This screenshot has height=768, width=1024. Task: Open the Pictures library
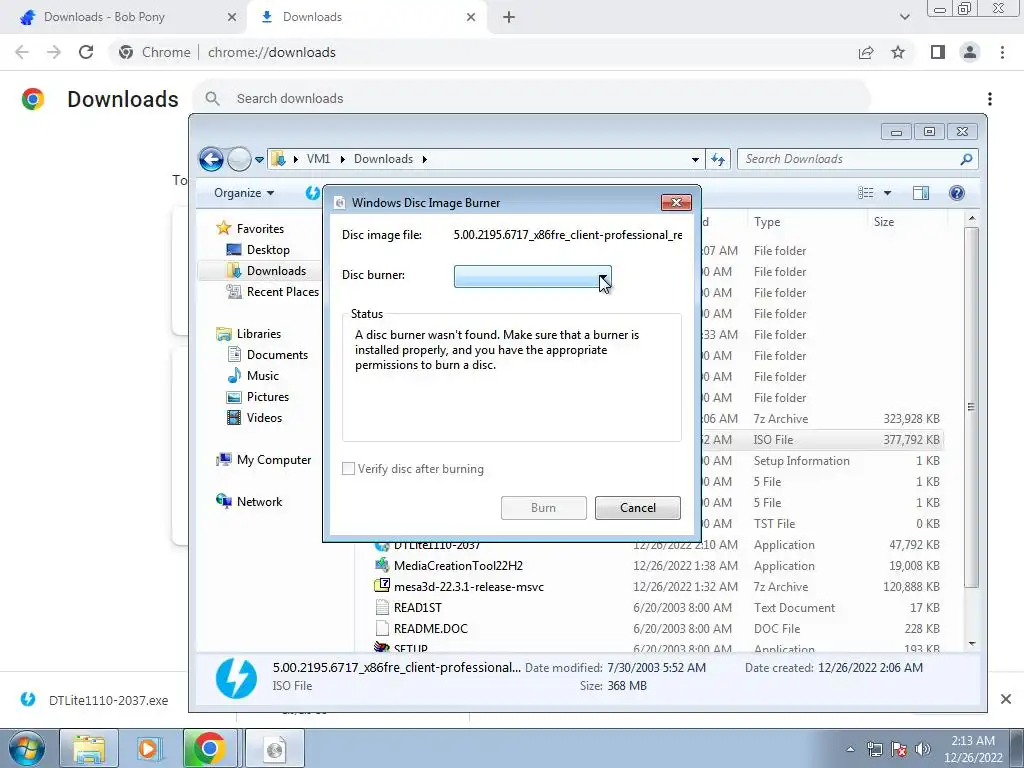pyautogui.click(x=257, y=396)
